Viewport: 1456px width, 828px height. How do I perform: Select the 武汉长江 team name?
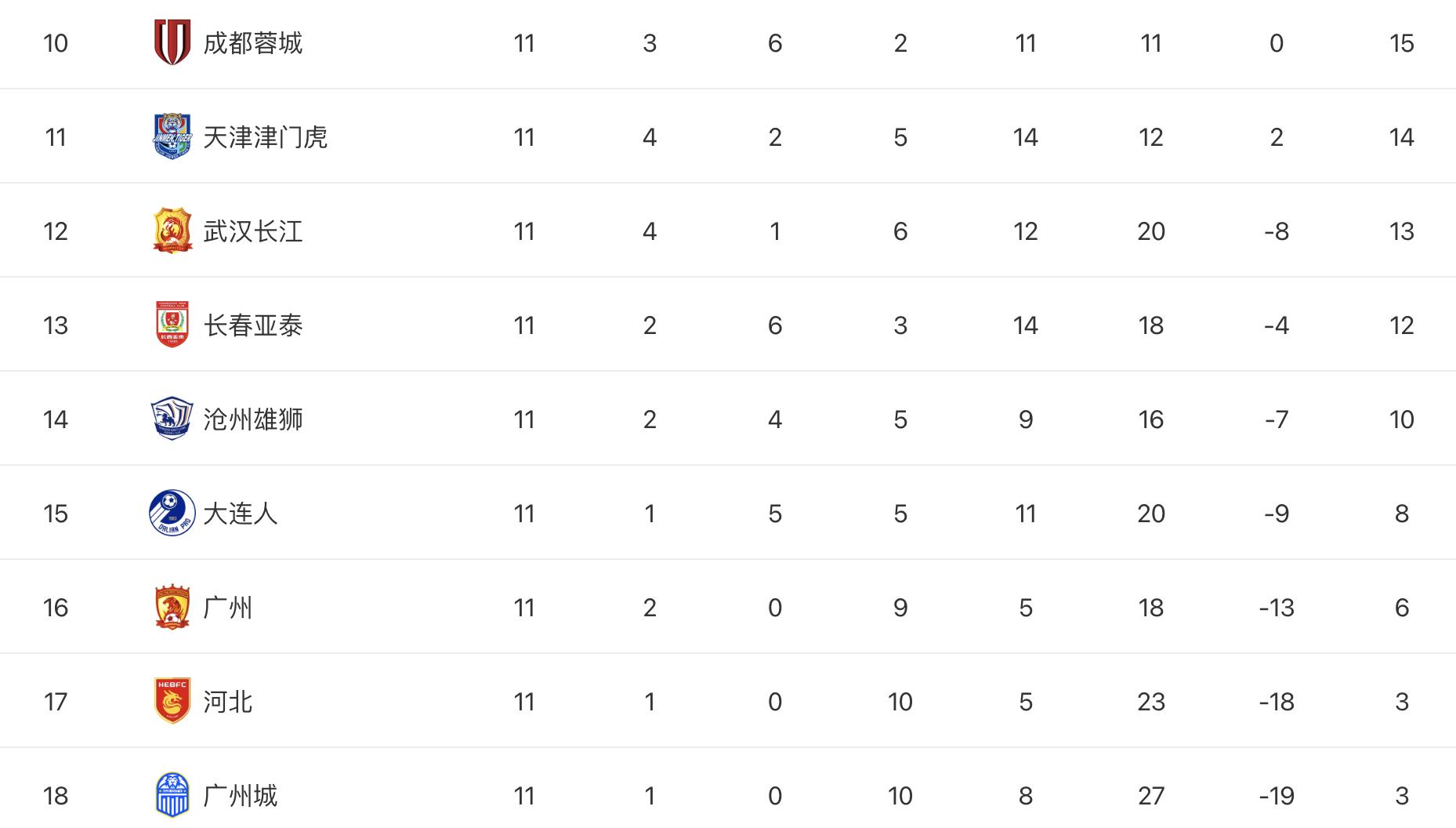point(252,231)
